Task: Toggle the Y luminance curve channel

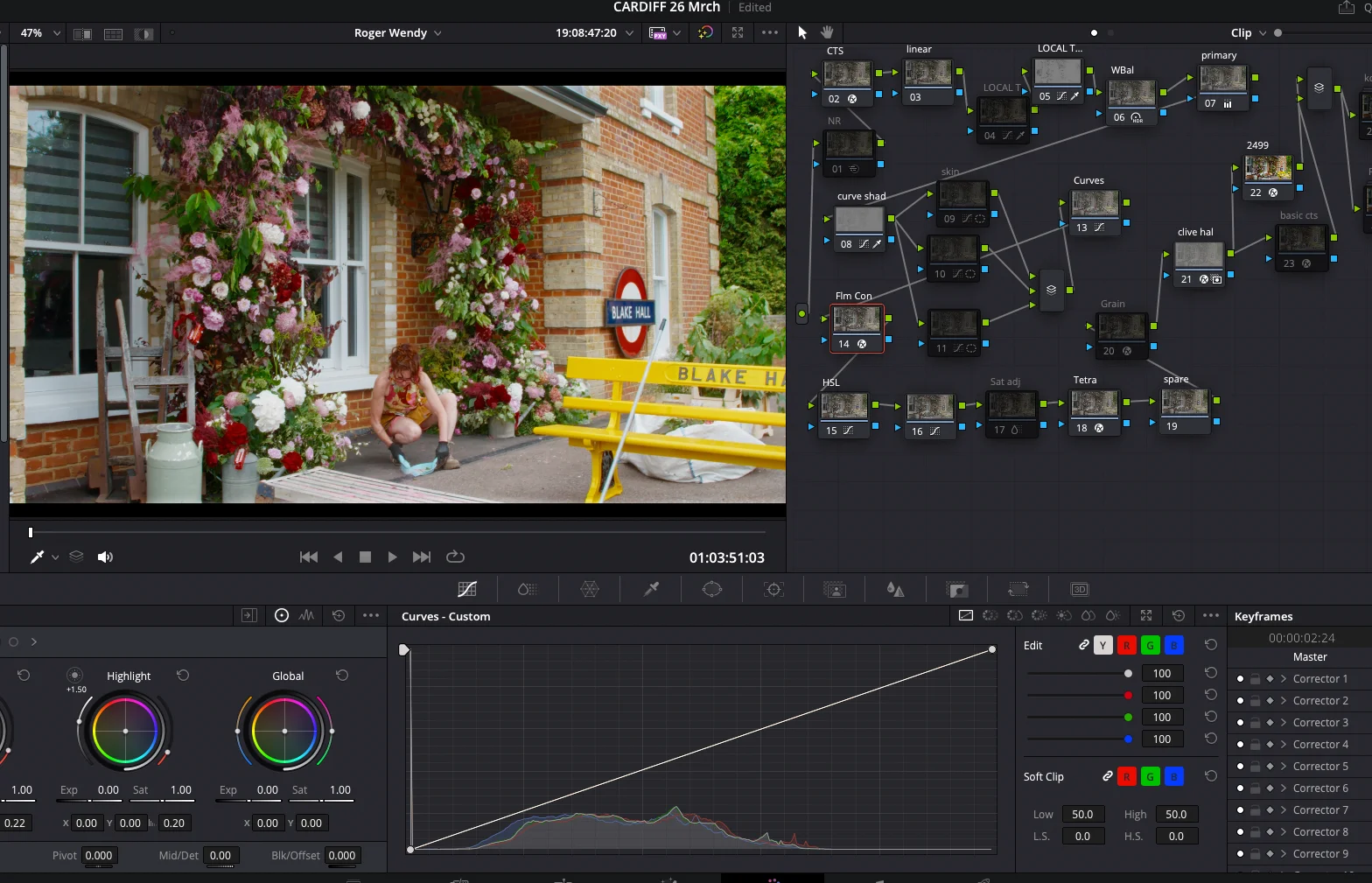Action: 1102,645
